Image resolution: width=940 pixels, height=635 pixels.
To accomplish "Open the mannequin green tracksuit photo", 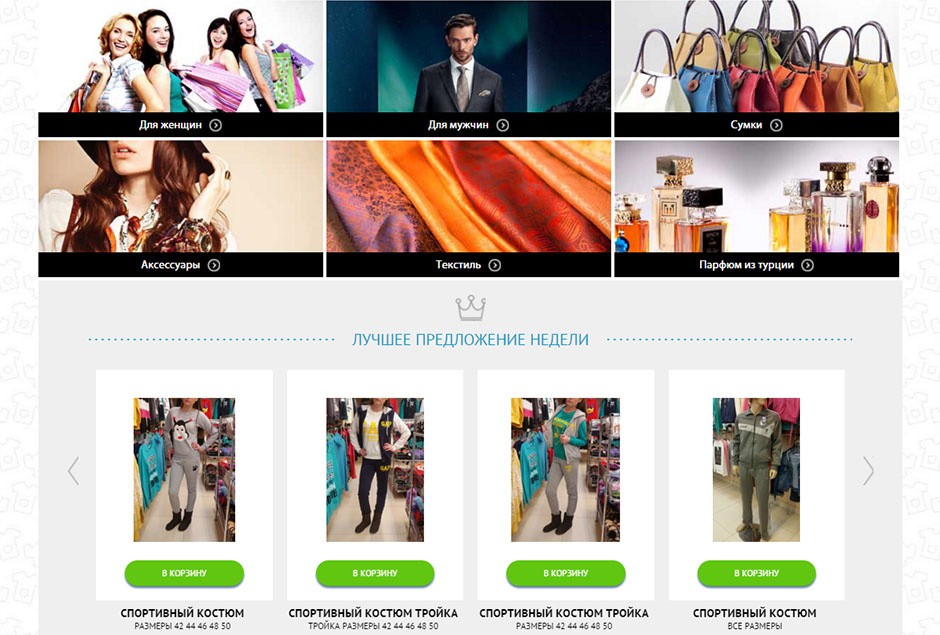I will coord(756,470).
